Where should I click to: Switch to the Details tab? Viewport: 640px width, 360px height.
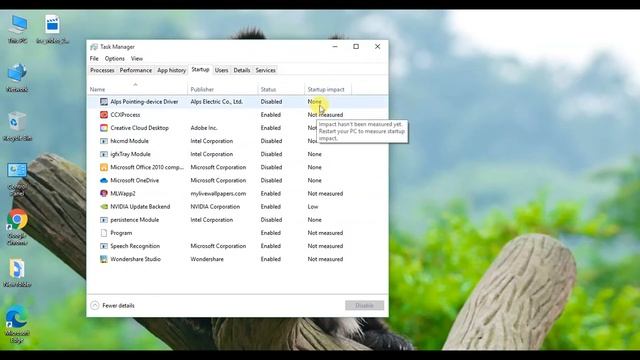pos(242,70)
